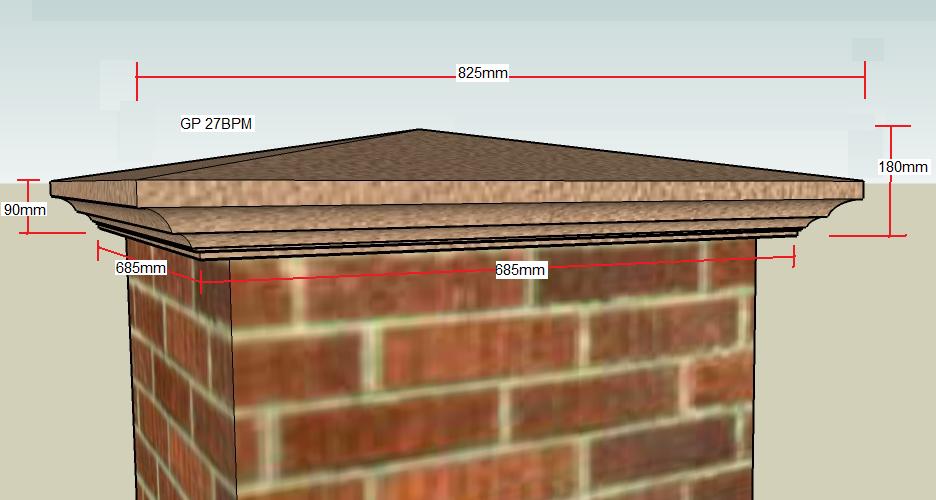
Task: Click the apex peak of the pier cap
Action: [x=419, y=130]
